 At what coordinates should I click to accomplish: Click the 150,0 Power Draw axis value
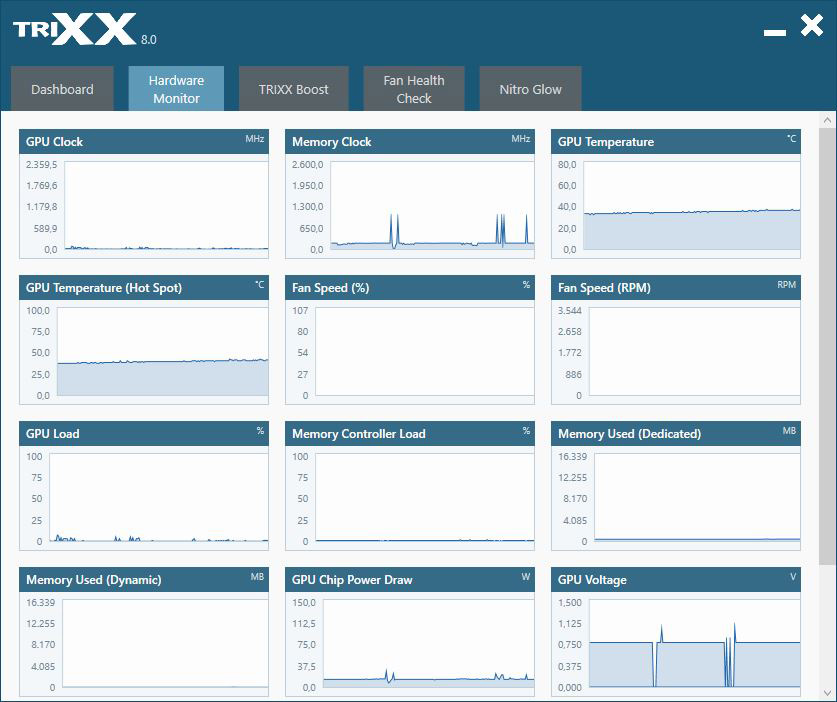tap(304, 602)
